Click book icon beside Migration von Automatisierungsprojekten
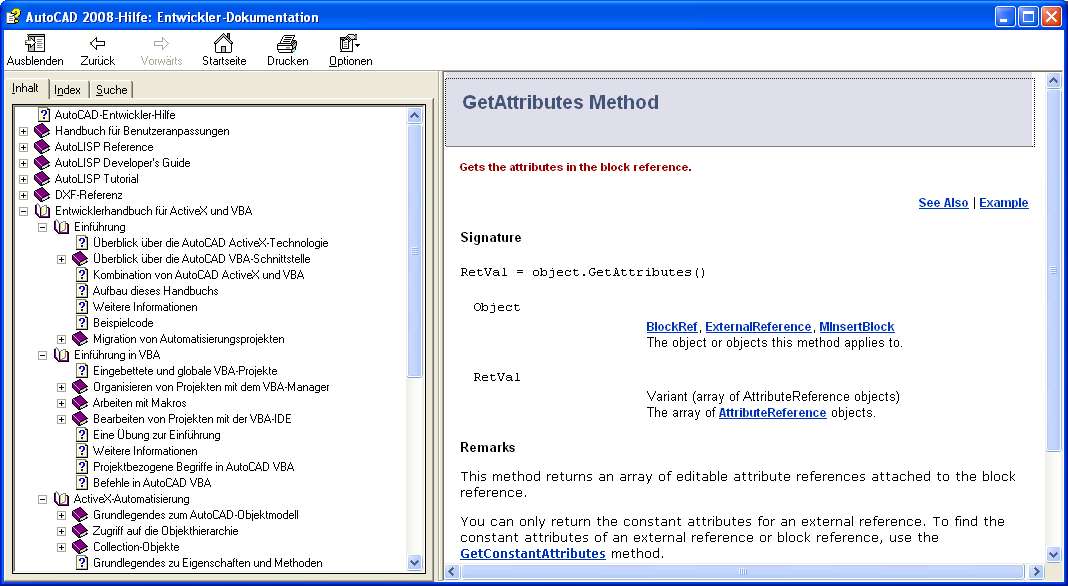The height and width of the screenshot is (586, 1068). [x=80, y=339]
